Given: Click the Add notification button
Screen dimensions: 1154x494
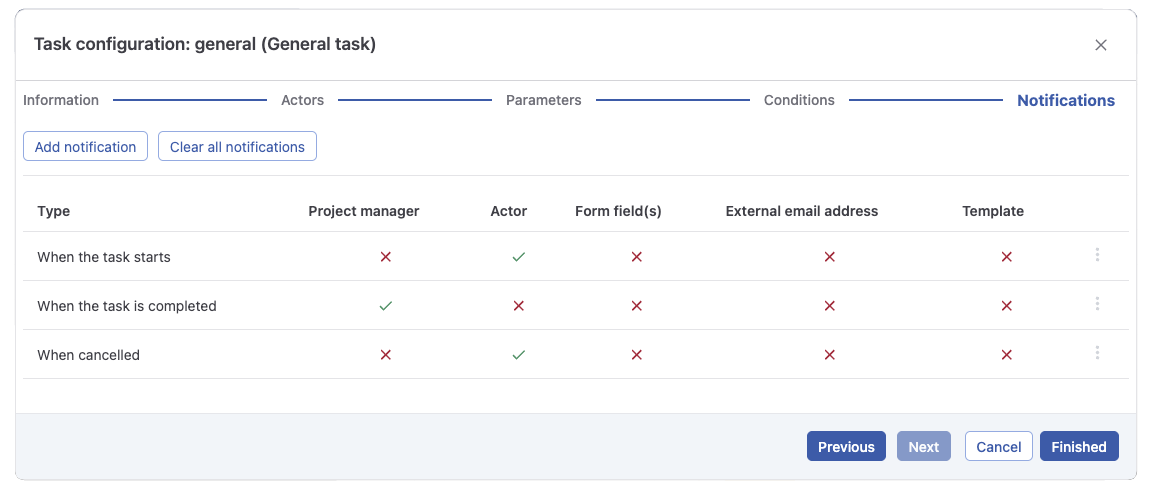Looking at the screenshot, I should [85, 147].
